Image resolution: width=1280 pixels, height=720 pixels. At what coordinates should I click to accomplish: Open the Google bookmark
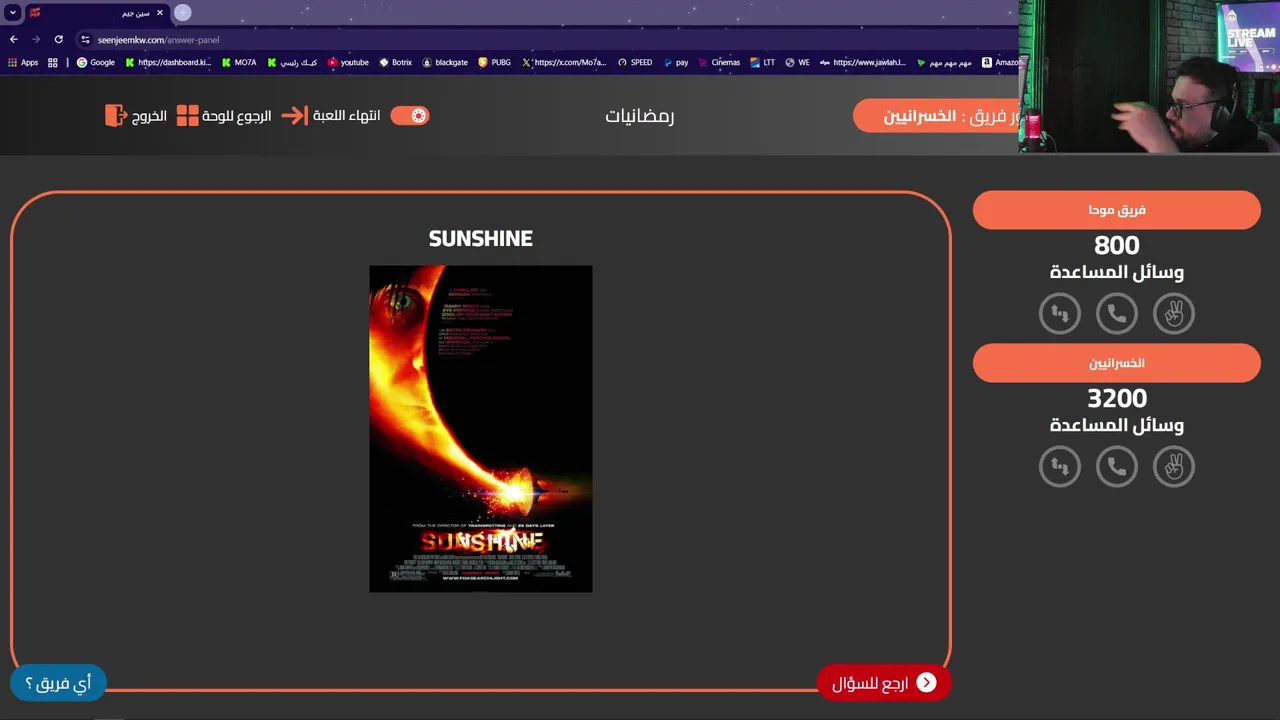coord(96,62)
